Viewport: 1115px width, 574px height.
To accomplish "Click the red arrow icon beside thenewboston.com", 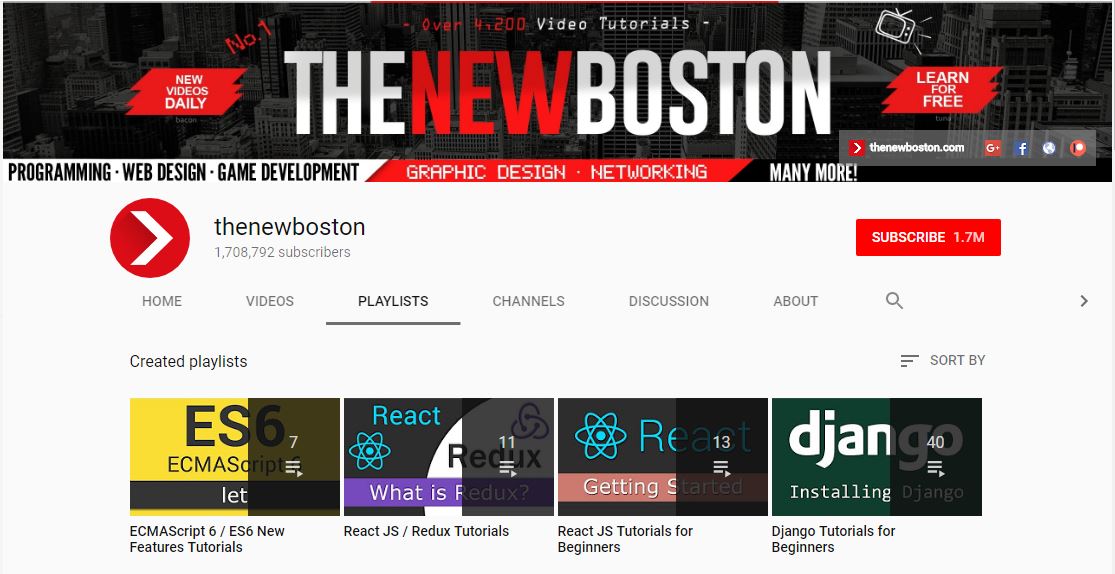I will [x=857, y=148].
